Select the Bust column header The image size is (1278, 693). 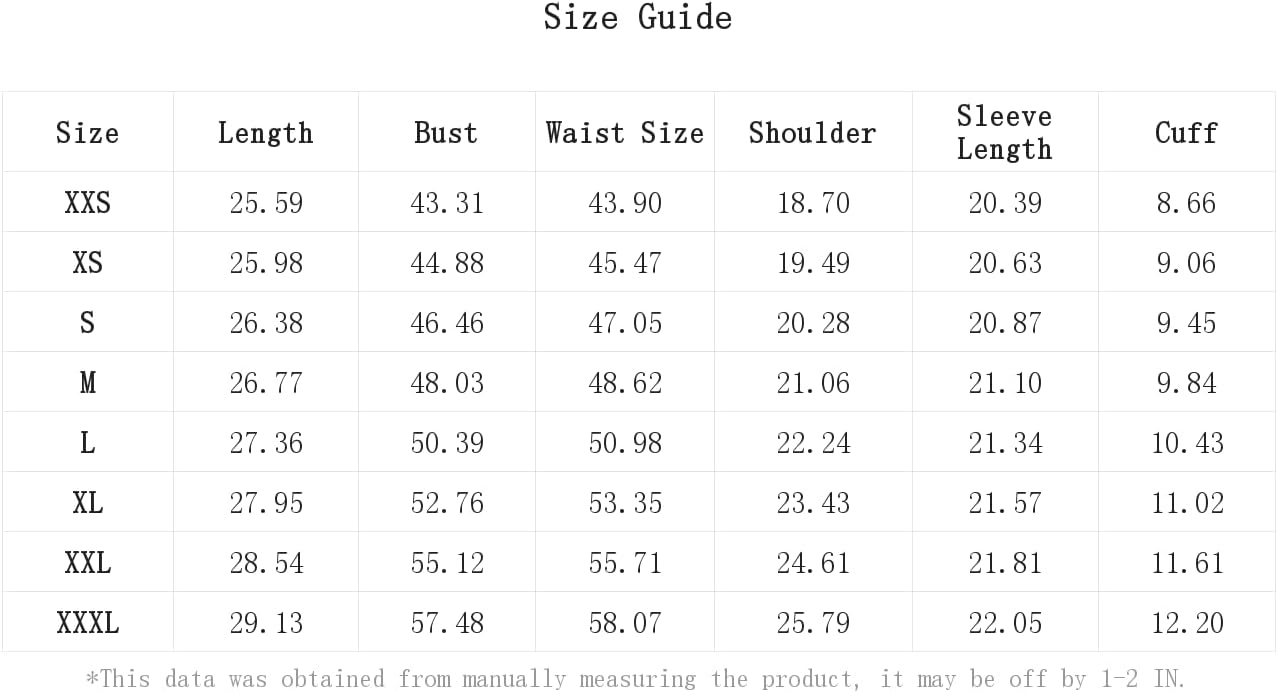[x=446, y=132]
